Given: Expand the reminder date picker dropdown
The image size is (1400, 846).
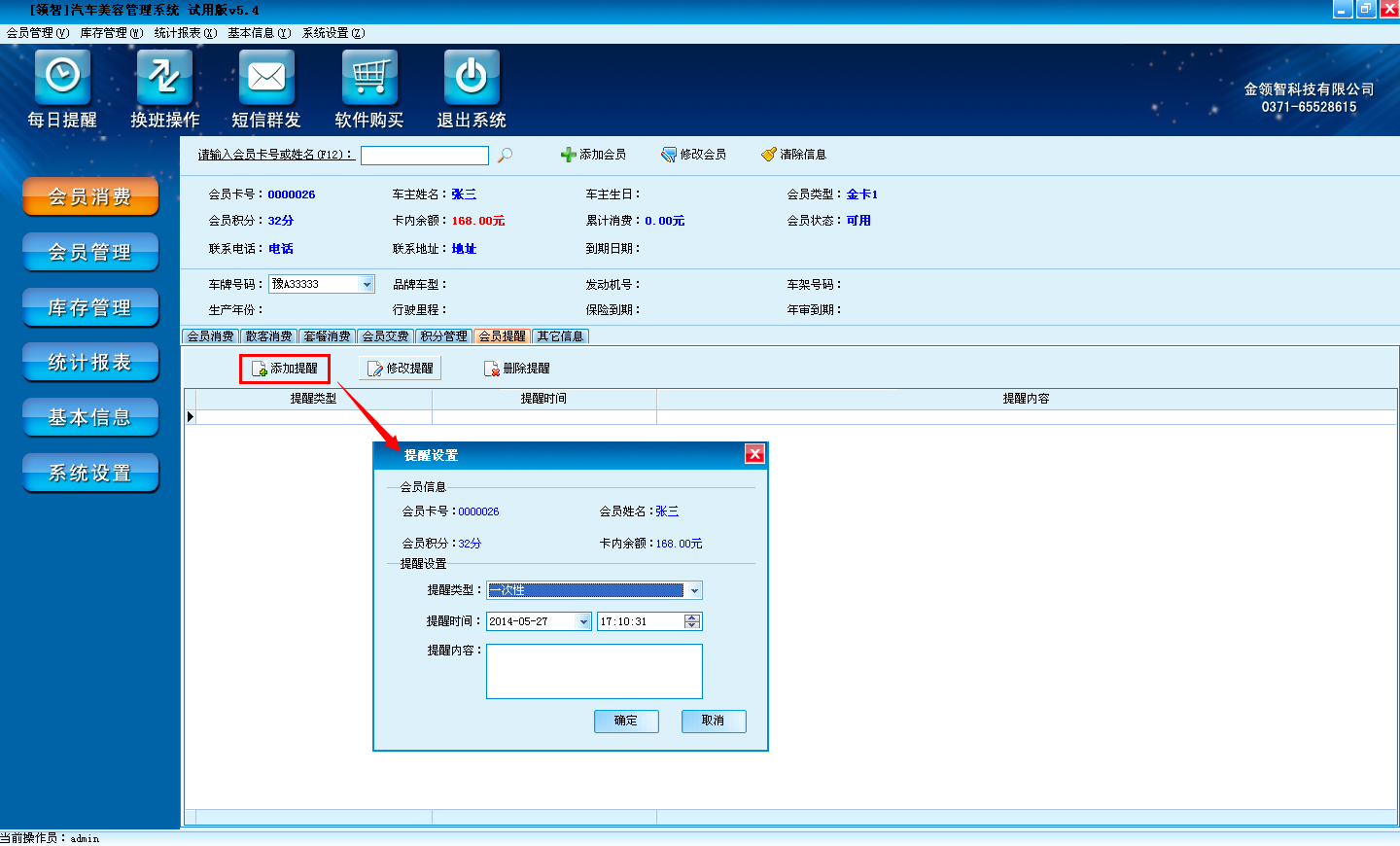Looking at the screenshot, I should (x=583, y=621).
